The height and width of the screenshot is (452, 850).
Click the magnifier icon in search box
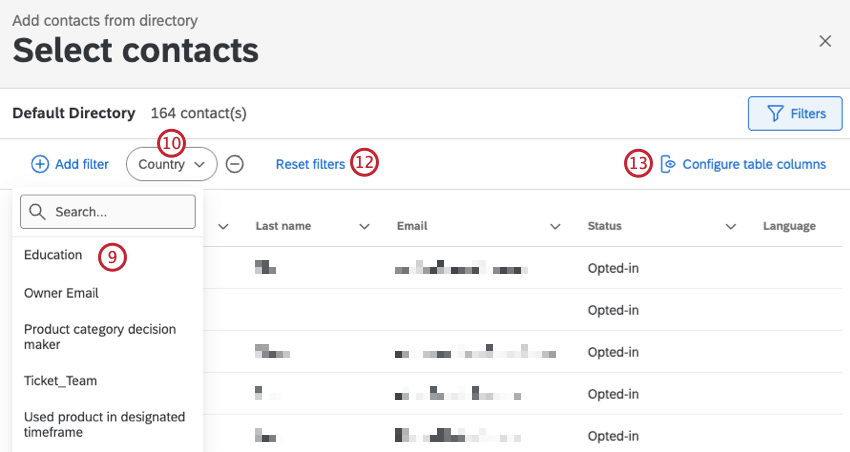[39, 212]
